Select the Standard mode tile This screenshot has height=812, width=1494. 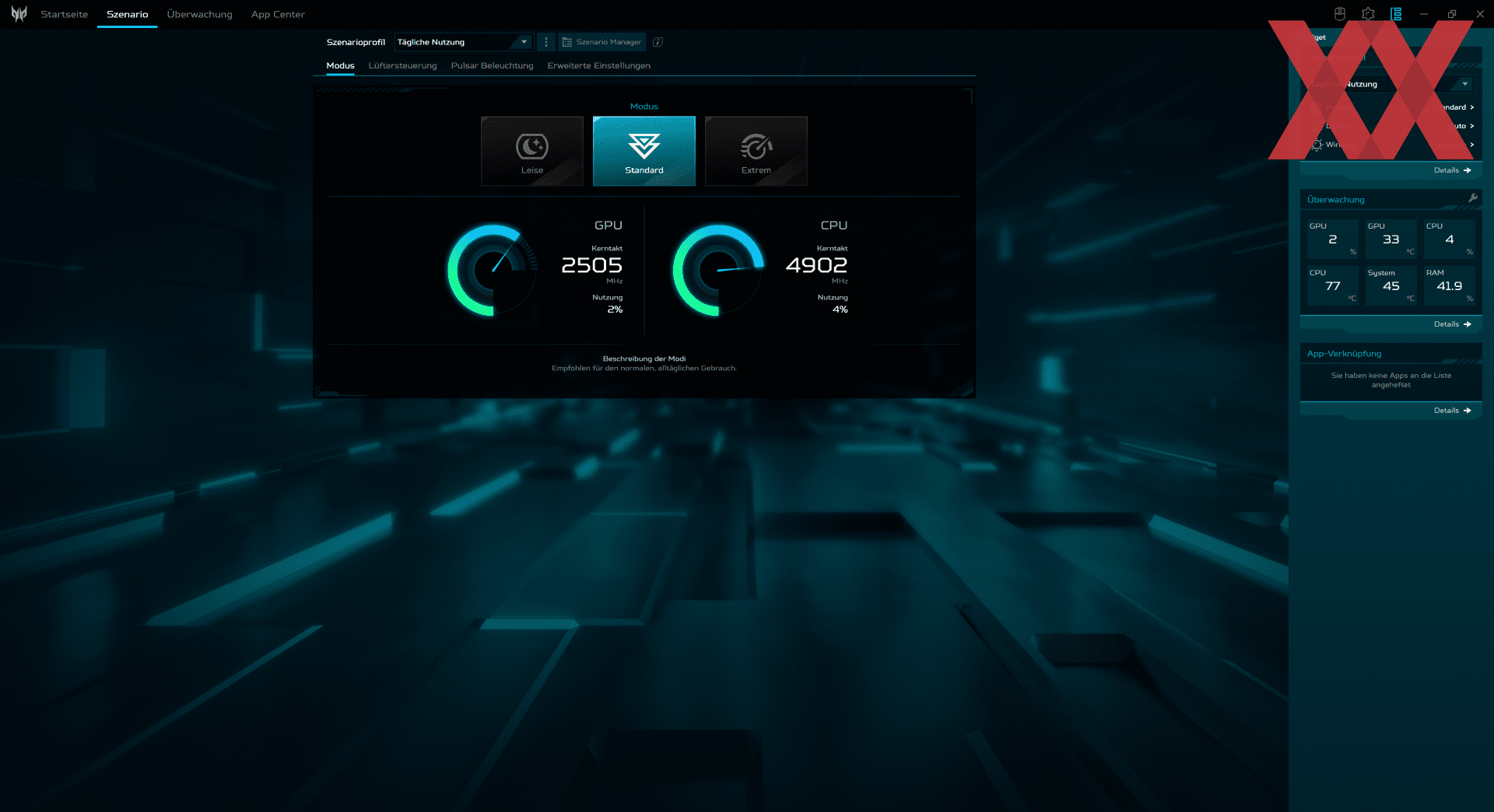click(644, 151)
